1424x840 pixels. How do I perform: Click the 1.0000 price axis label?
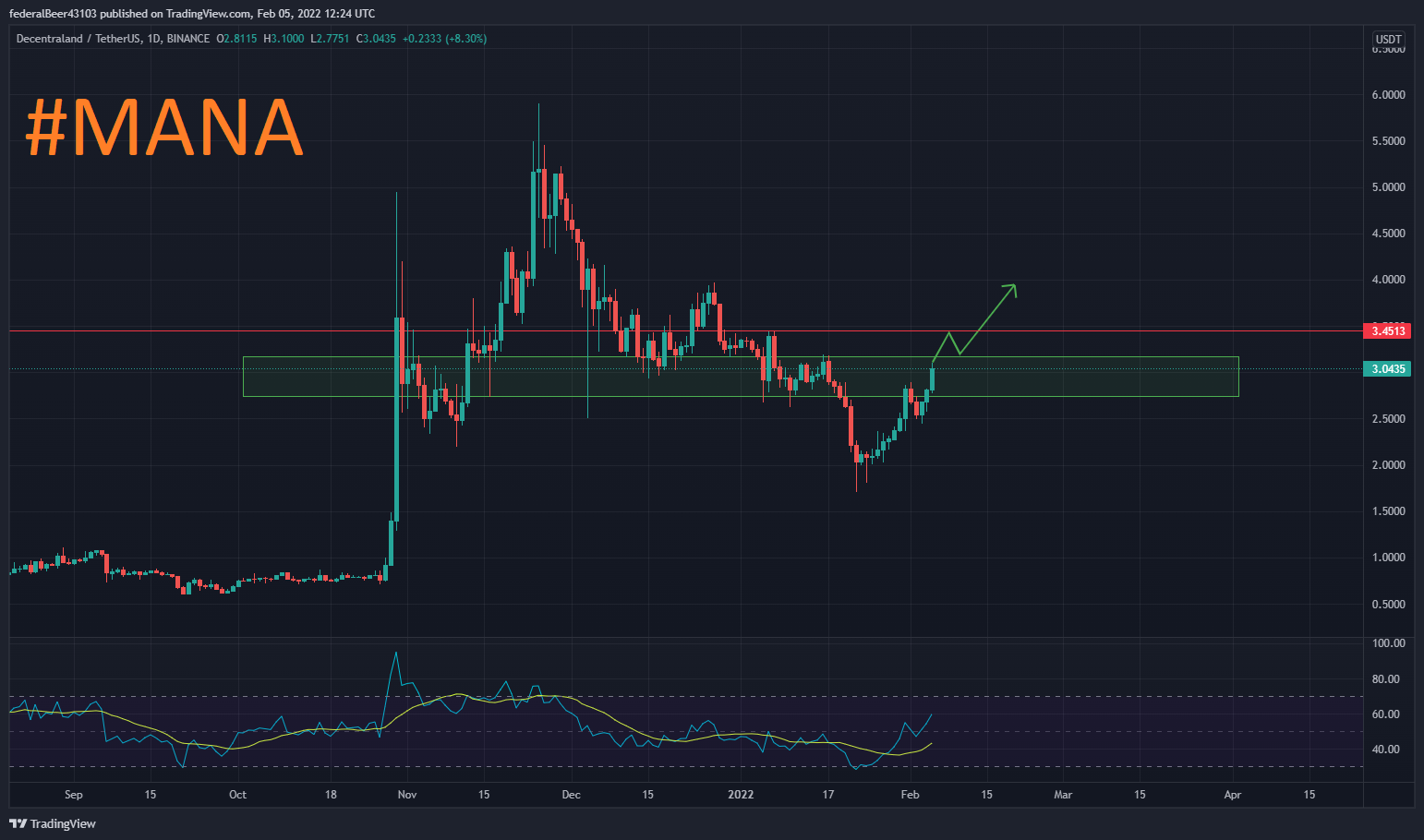tap(1389, 558)
